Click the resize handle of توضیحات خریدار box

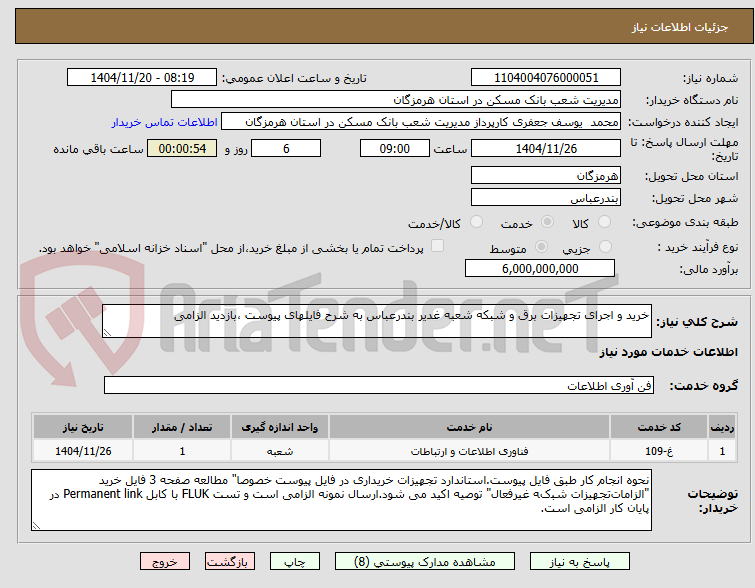click(x=36, y=525)
